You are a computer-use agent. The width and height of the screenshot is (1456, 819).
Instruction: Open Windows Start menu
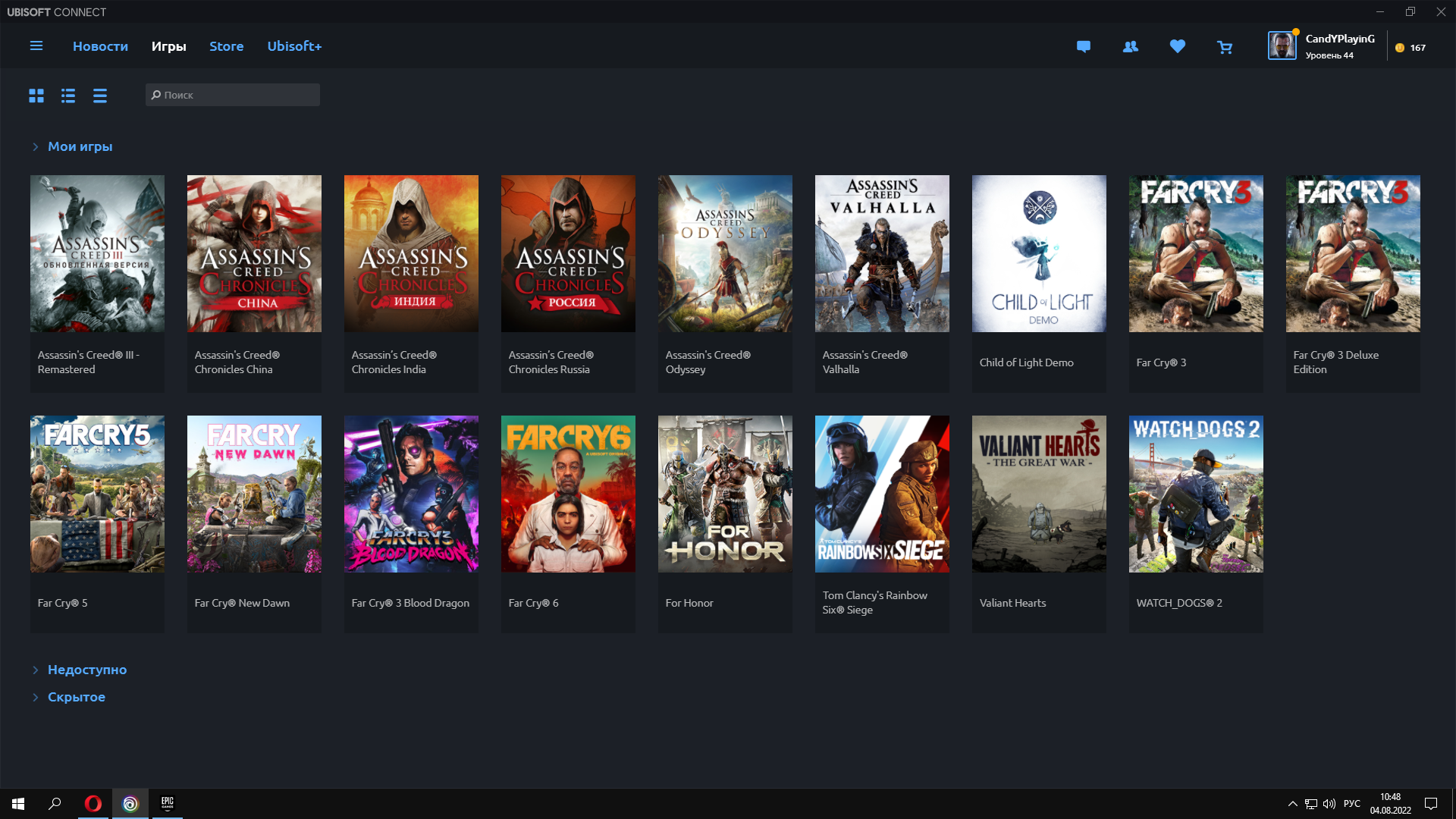(x=18, y=804)
